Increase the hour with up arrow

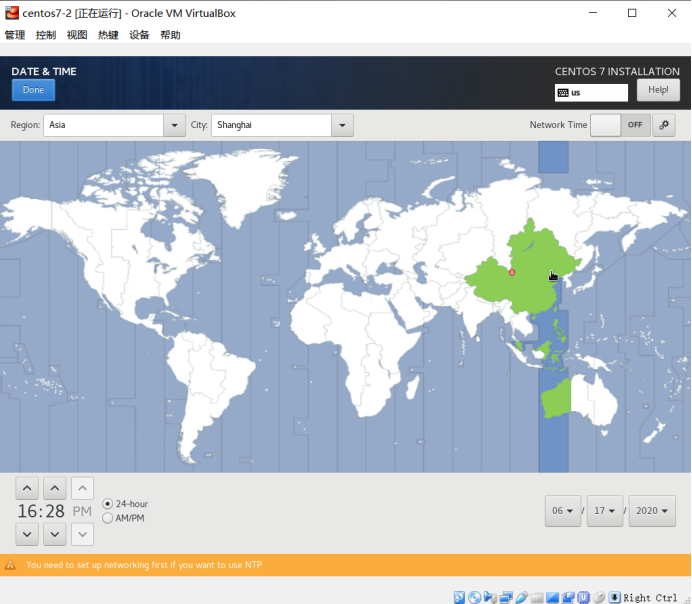pos(27,488)
